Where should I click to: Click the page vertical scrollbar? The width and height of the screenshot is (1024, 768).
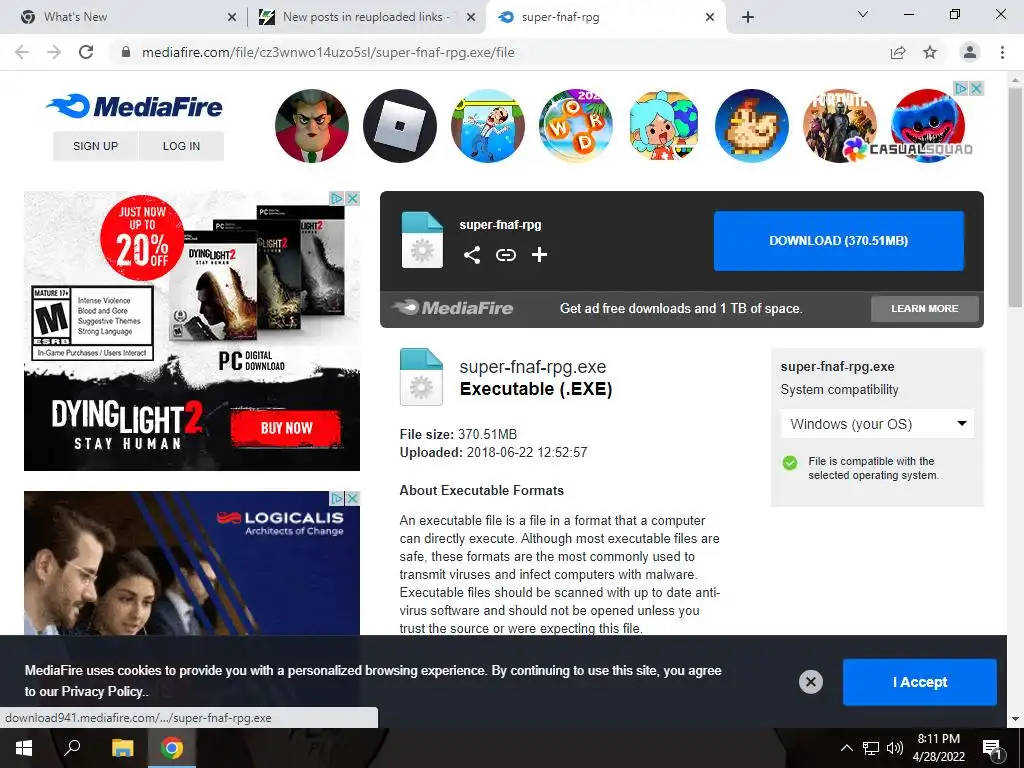click(x=1014, y=196)
